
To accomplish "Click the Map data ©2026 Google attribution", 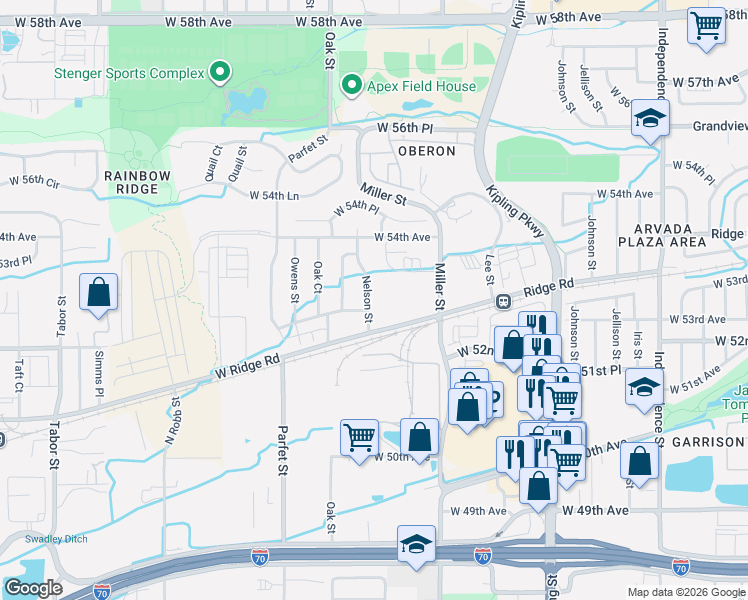I will pos(687,592).
